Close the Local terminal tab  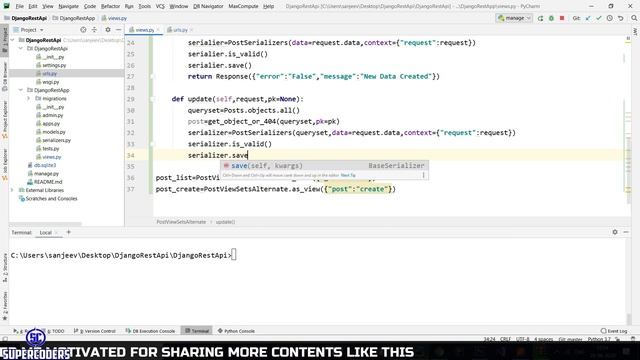pos(56,233)
